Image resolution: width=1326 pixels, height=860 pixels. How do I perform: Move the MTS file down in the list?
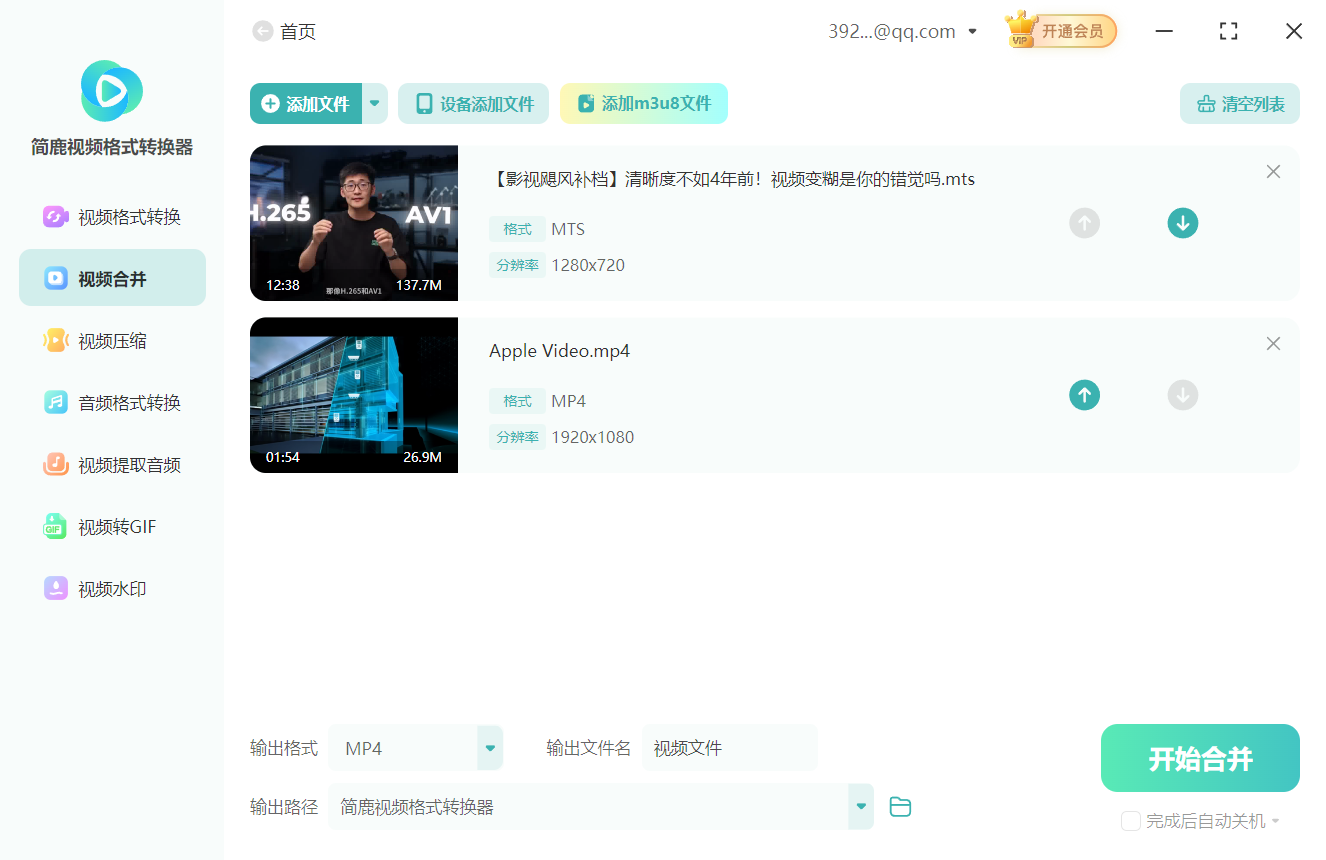pos(1182,223)
